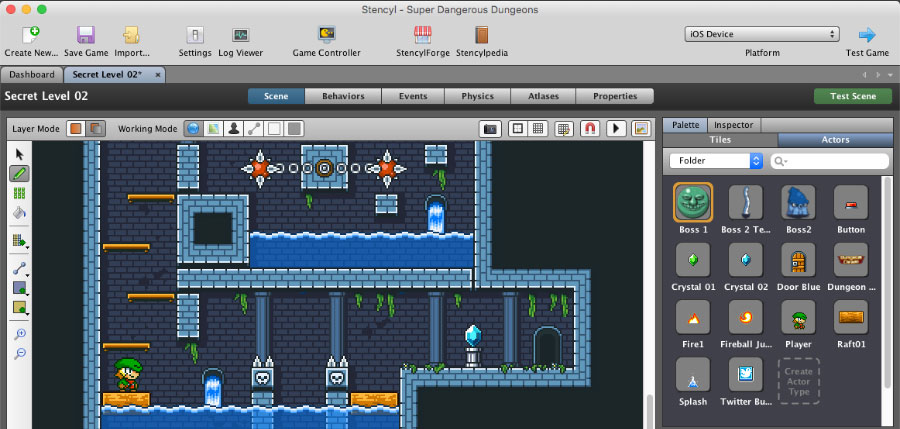900x429 pixels.
Task: Open the Inspector tab
Action: click(x=733, y=125)
